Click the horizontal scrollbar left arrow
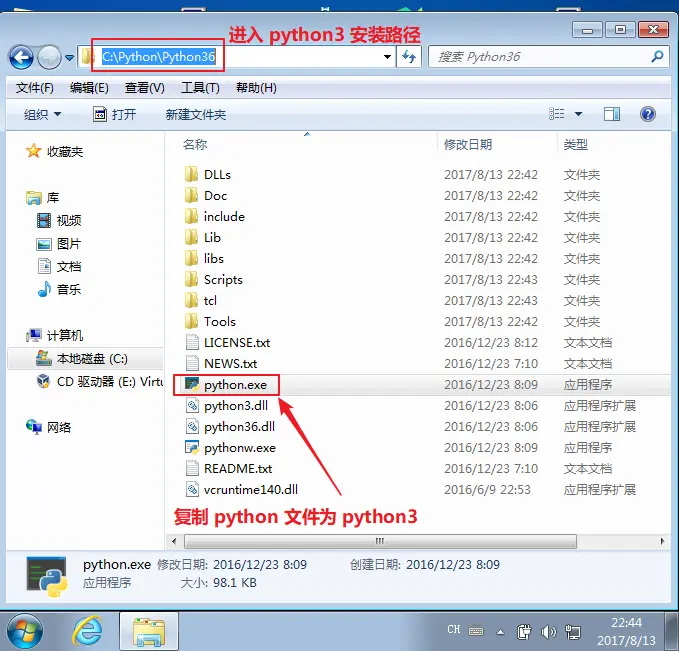The image size is (679, 651). 174,541
